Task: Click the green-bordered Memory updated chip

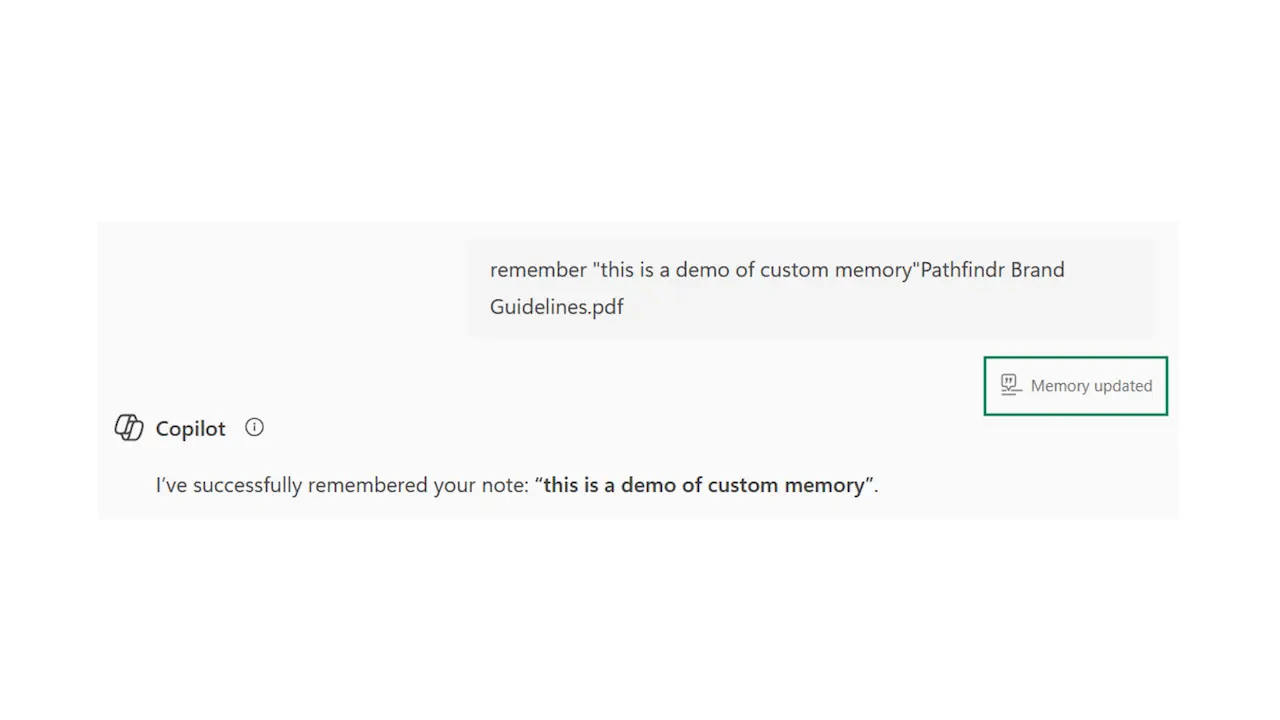Action: point(1075,385)
